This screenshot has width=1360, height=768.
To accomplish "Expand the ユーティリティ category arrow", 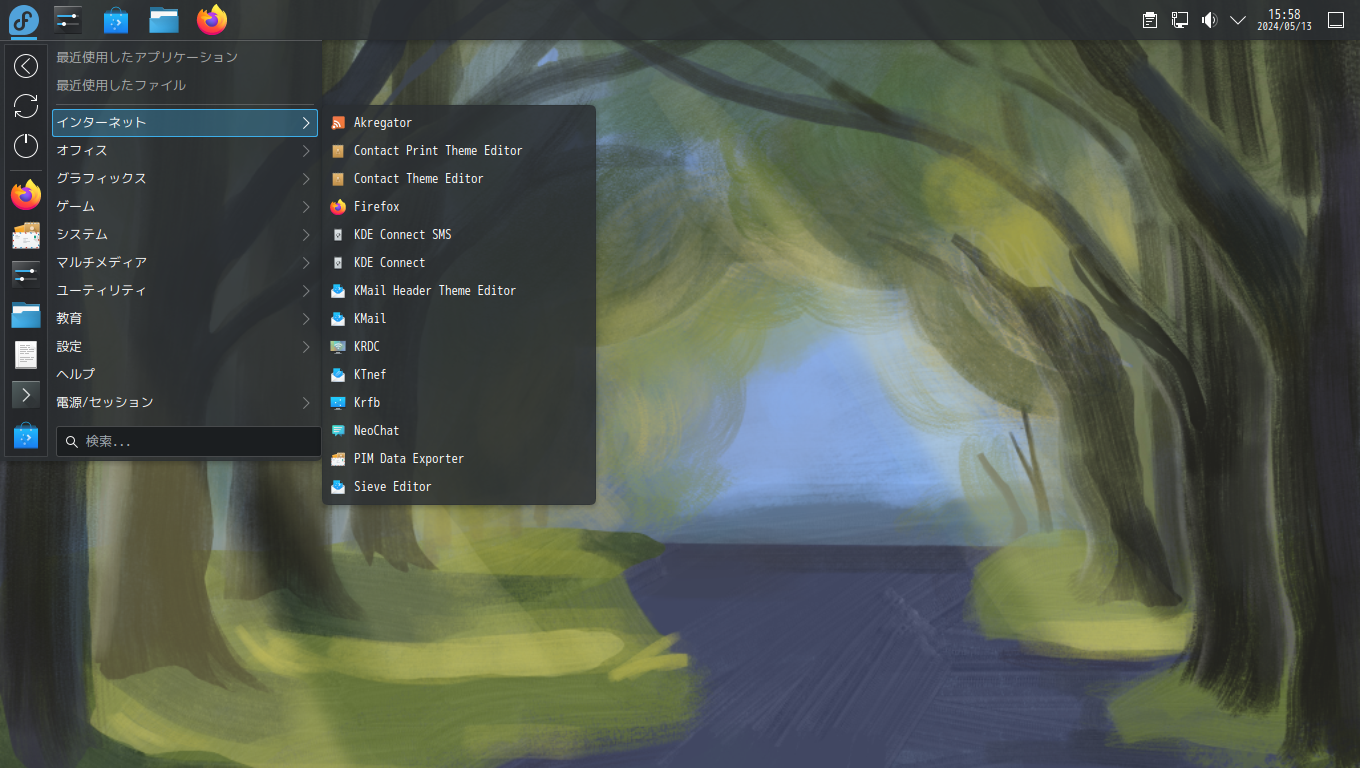I will pyautogui.click(x=306, y=291).
